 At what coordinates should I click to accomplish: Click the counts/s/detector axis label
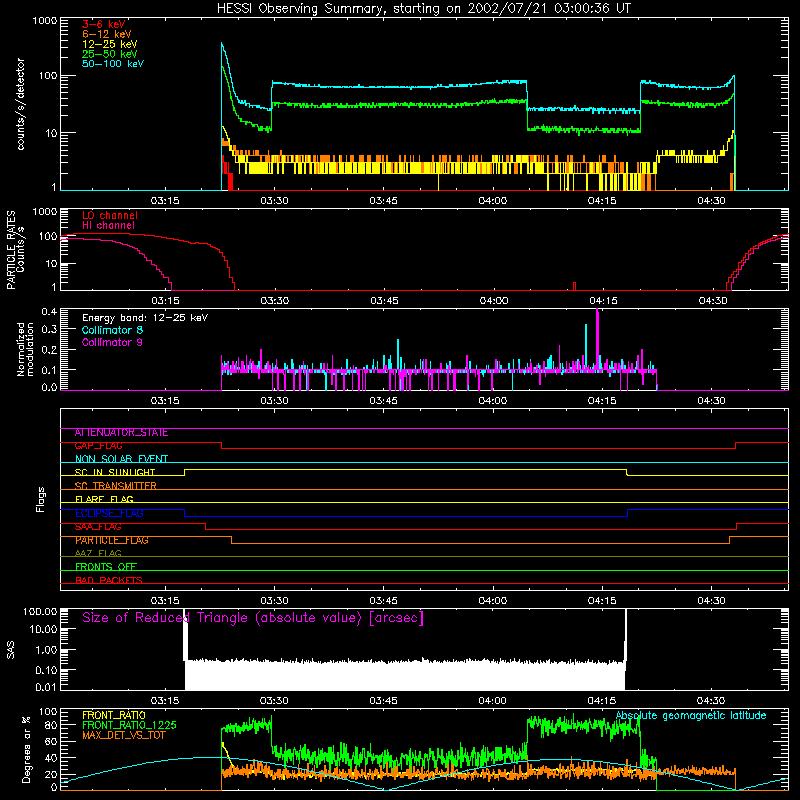21,104
